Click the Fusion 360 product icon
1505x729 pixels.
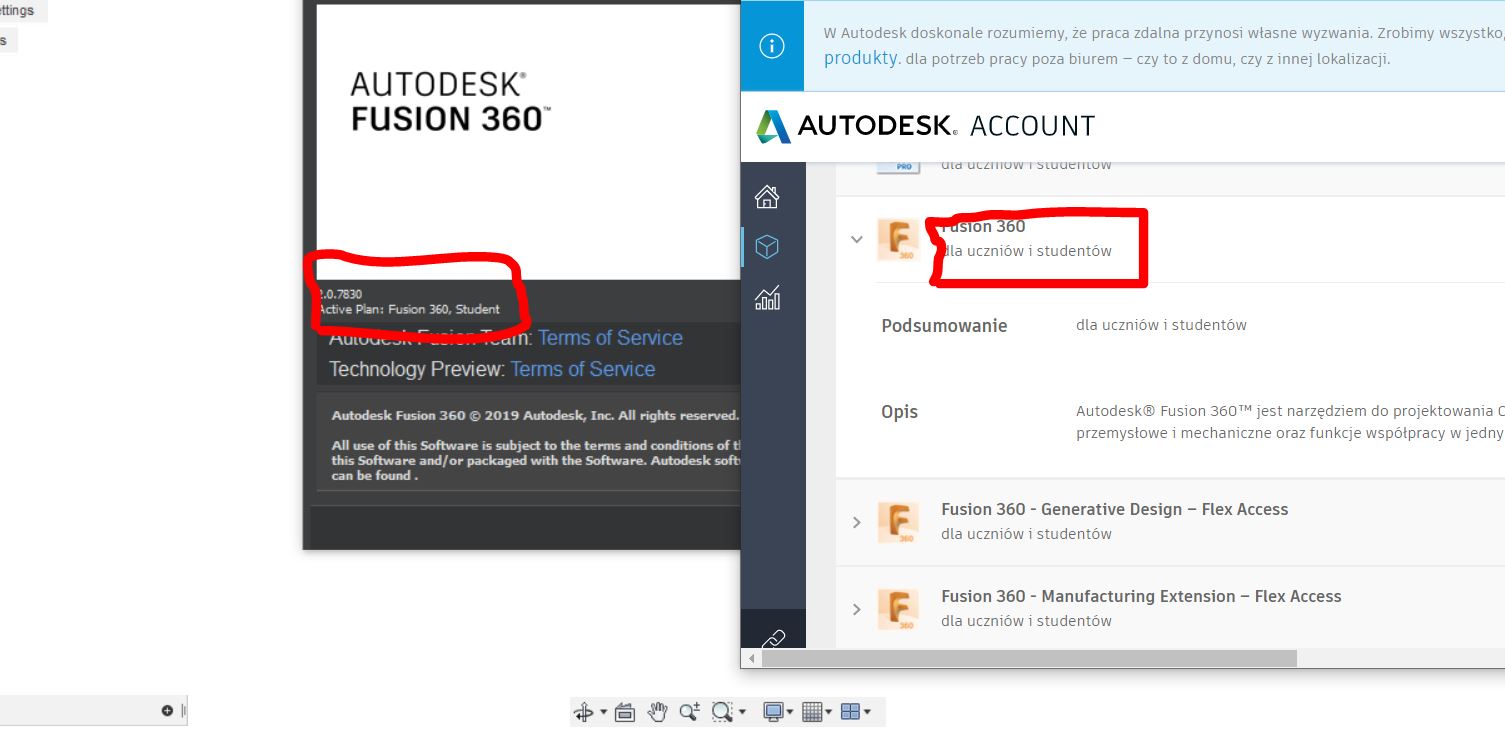click(898, 240)
